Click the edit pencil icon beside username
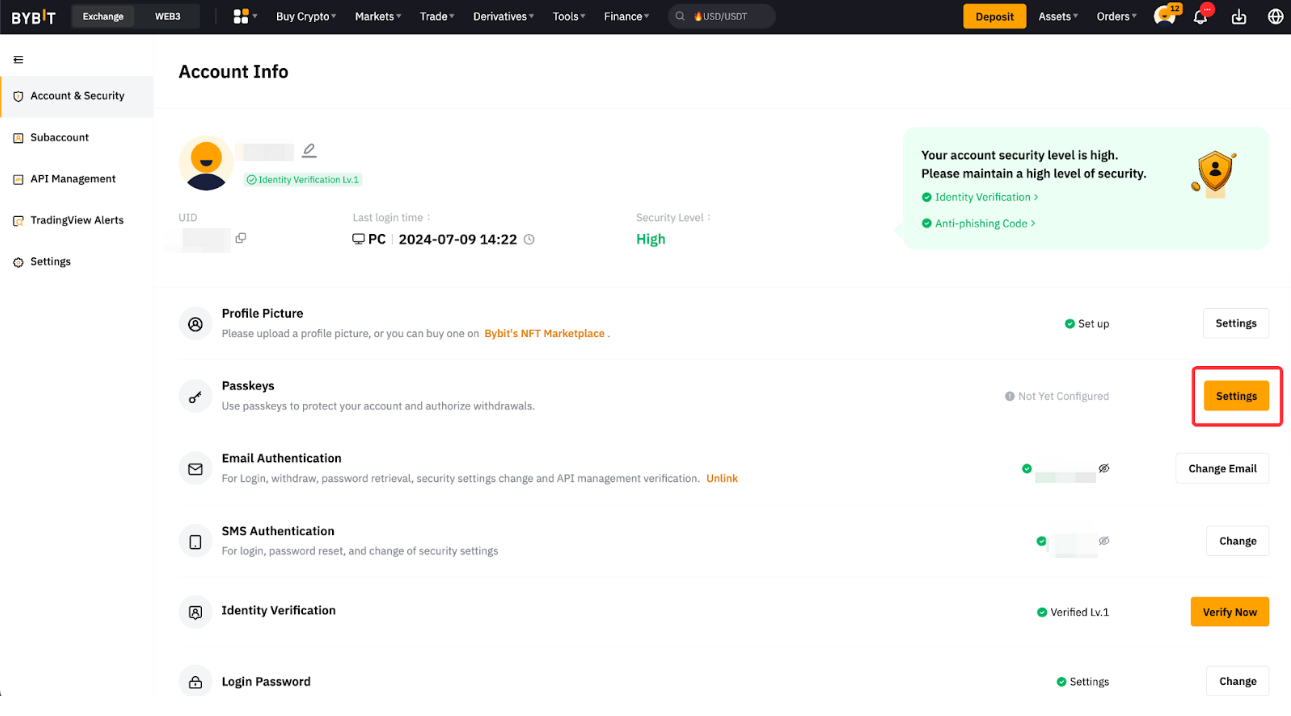Viewport: 1291px width, 716px height. 309,151
